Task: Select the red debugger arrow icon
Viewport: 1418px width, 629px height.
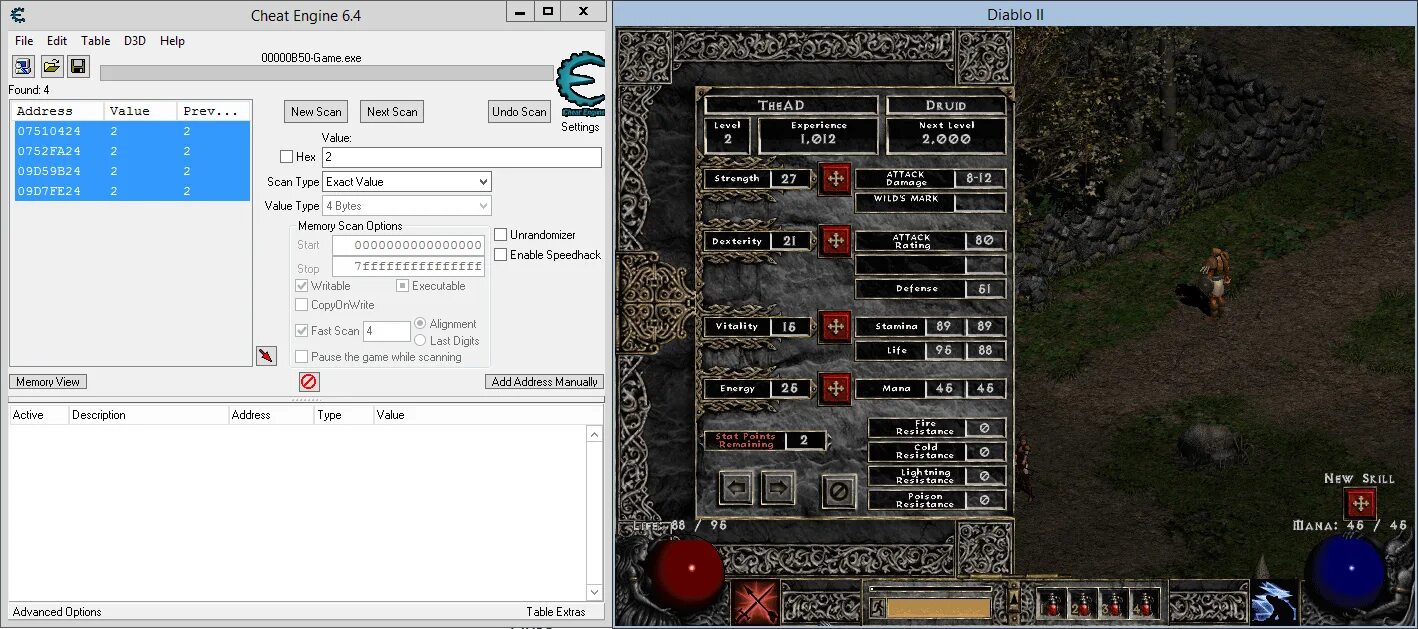Action: [x=266, y=355]
